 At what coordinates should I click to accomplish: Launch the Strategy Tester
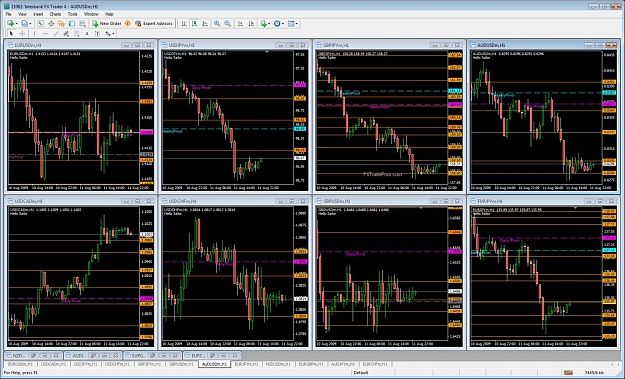(x=83, y=24)
